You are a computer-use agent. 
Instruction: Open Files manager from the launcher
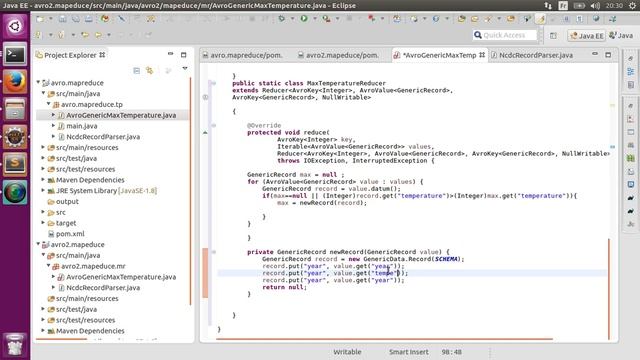(15, 109)
